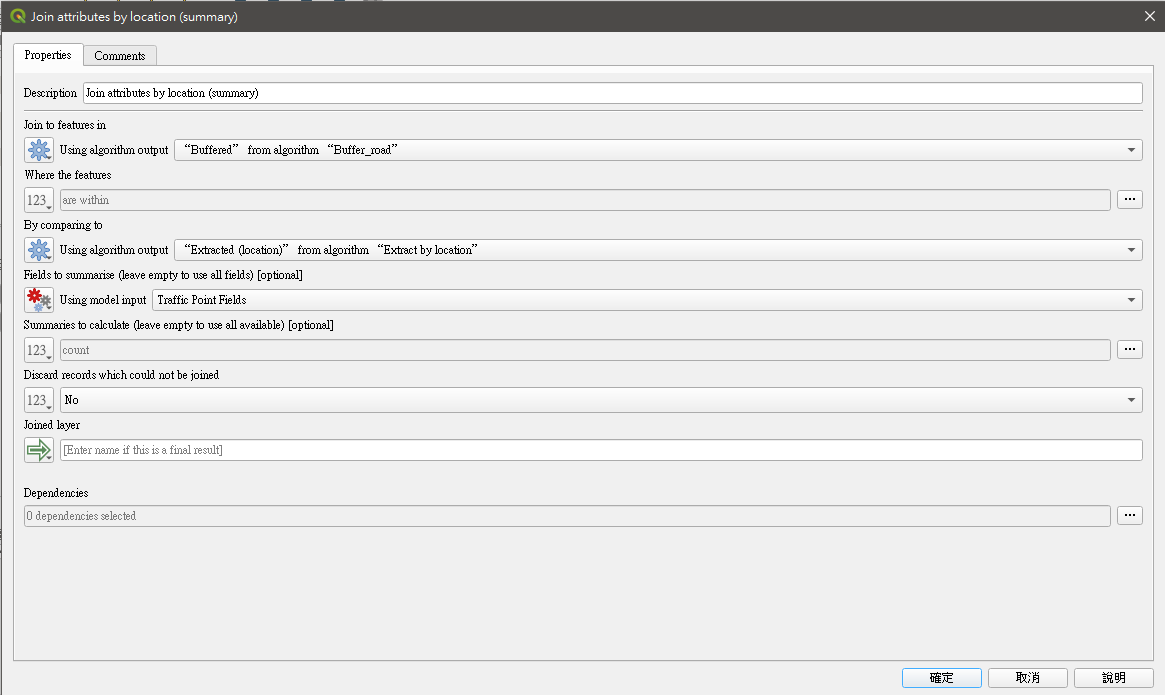Screen dimensions: 1165x695
Task: Click the value type icon beside 'are within'
Action: click(x=39, y=200)
